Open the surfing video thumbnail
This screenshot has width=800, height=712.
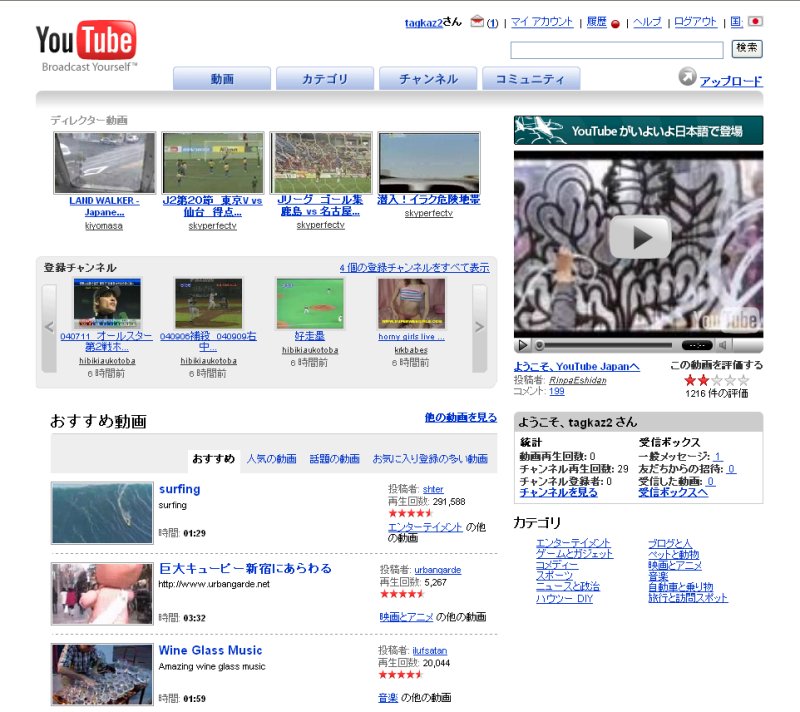[x=102, y=513]
